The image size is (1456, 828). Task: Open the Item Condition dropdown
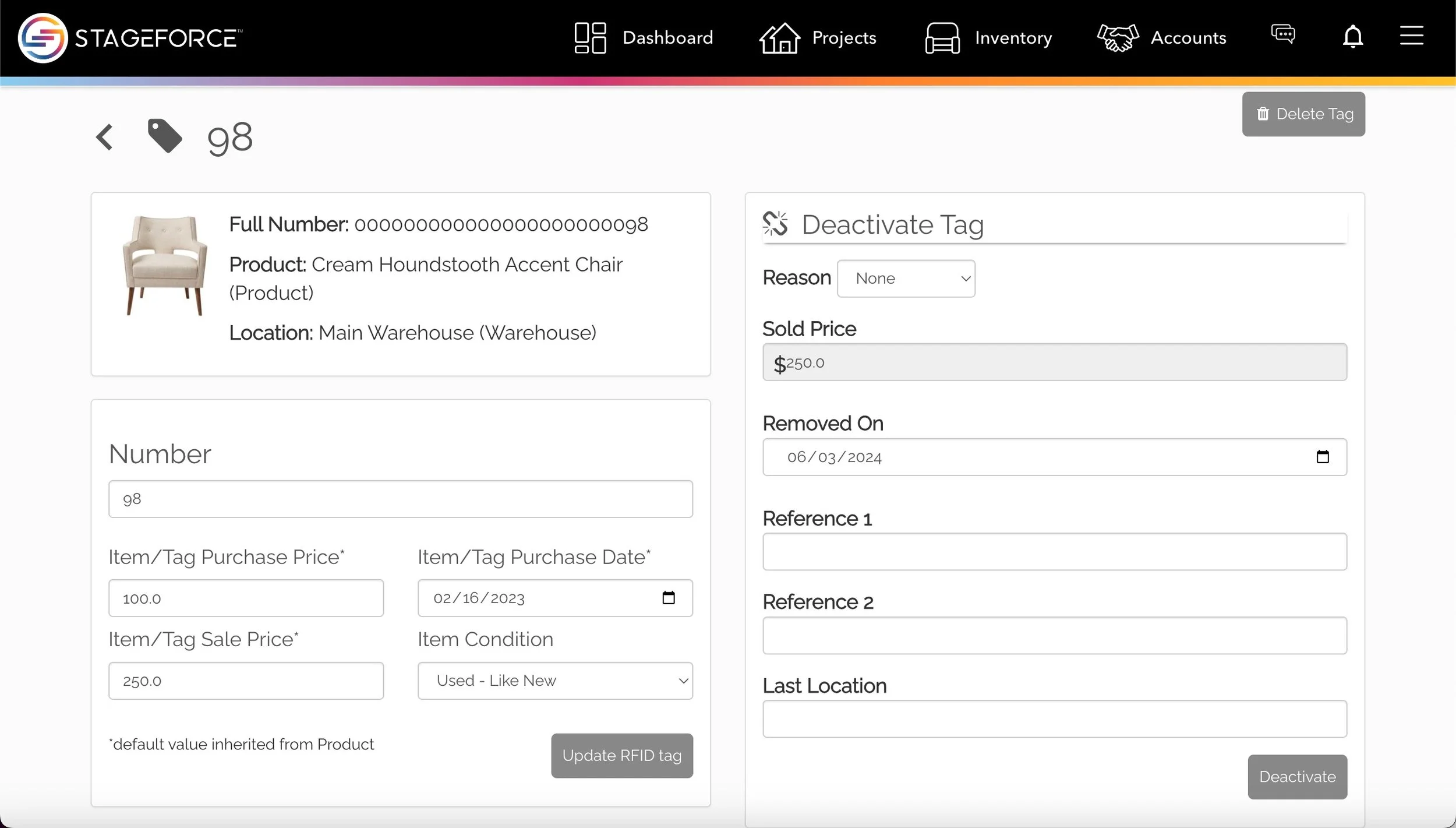[554, 681]
